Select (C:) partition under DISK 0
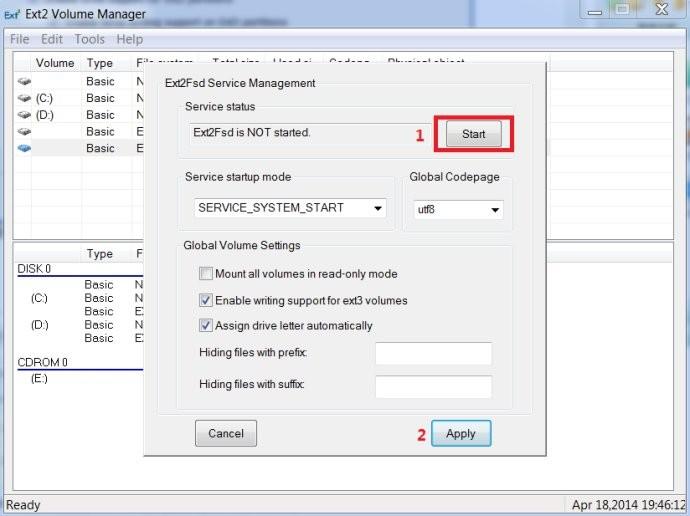Image resolution: width=690 pixels, height=516 pixels. [39, 298]
